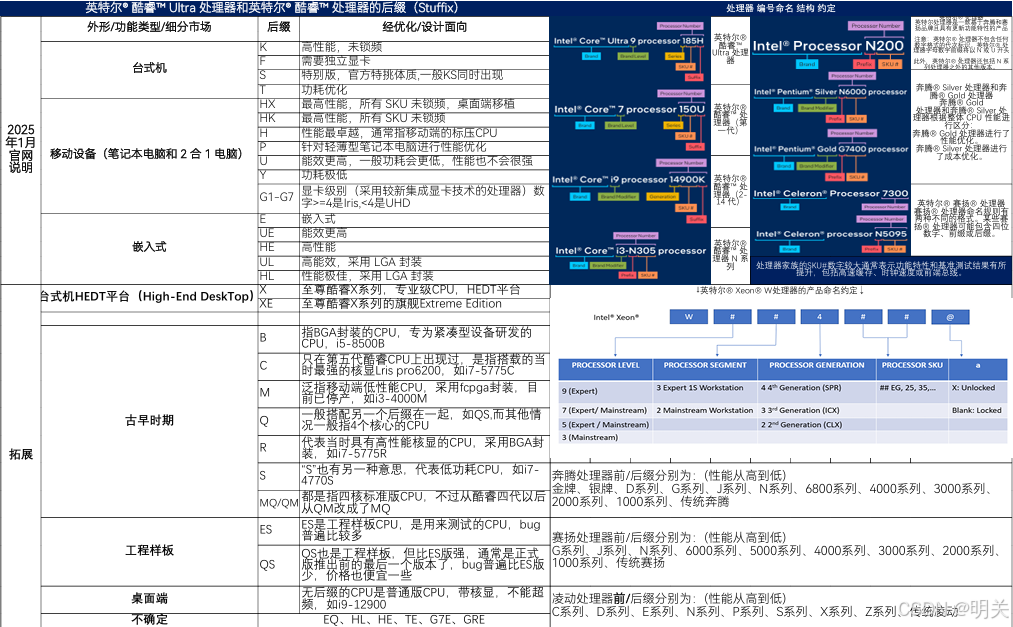Click the 2025年1月官网说明 side label
The height and width of the screenshot is (627, 1013).
(21, 149)
